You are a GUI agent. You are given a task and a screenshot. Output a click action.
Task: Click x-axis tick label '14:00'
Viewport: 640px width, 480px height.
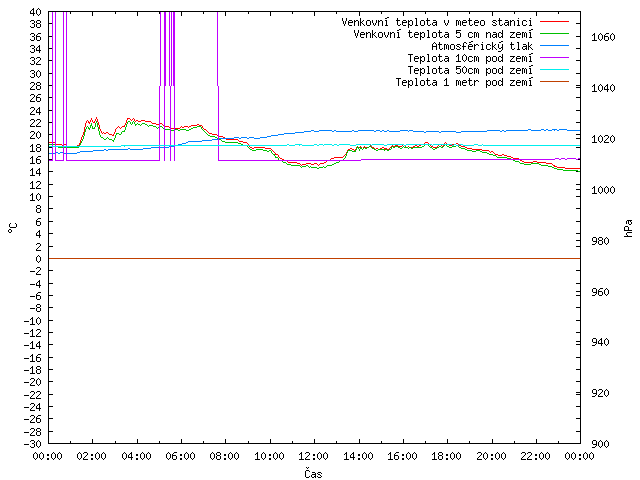click(x=358, y=456)
